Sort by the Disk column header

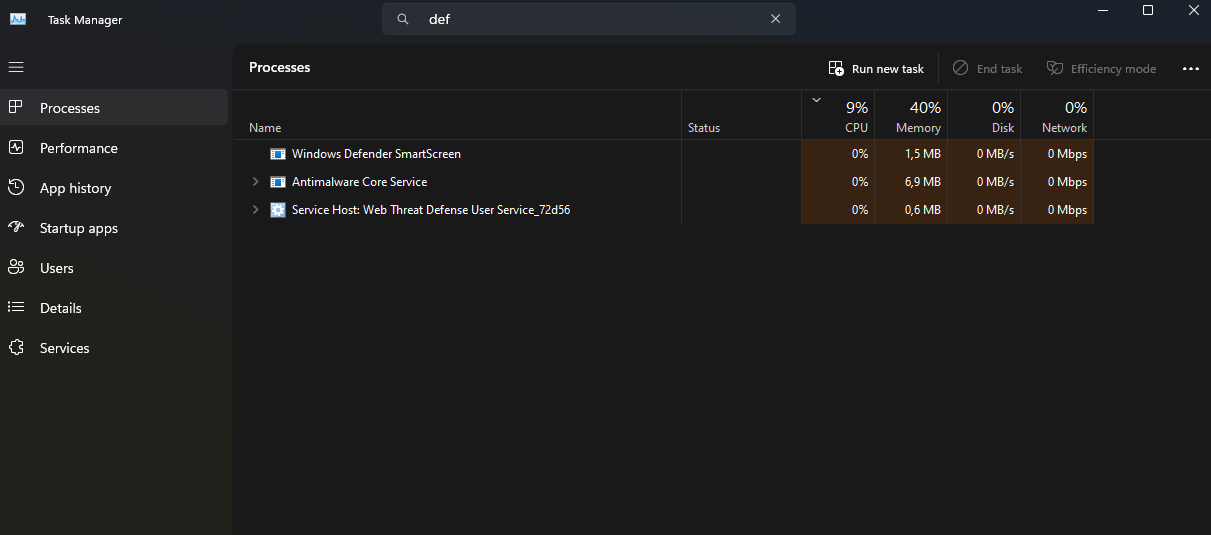(x=984, y=115)
